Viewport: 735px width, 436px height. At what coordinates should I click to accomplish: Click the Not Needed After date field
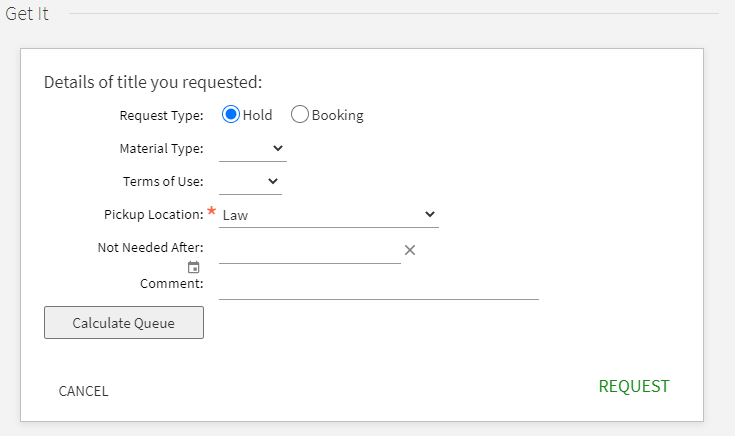coord(309,250)
